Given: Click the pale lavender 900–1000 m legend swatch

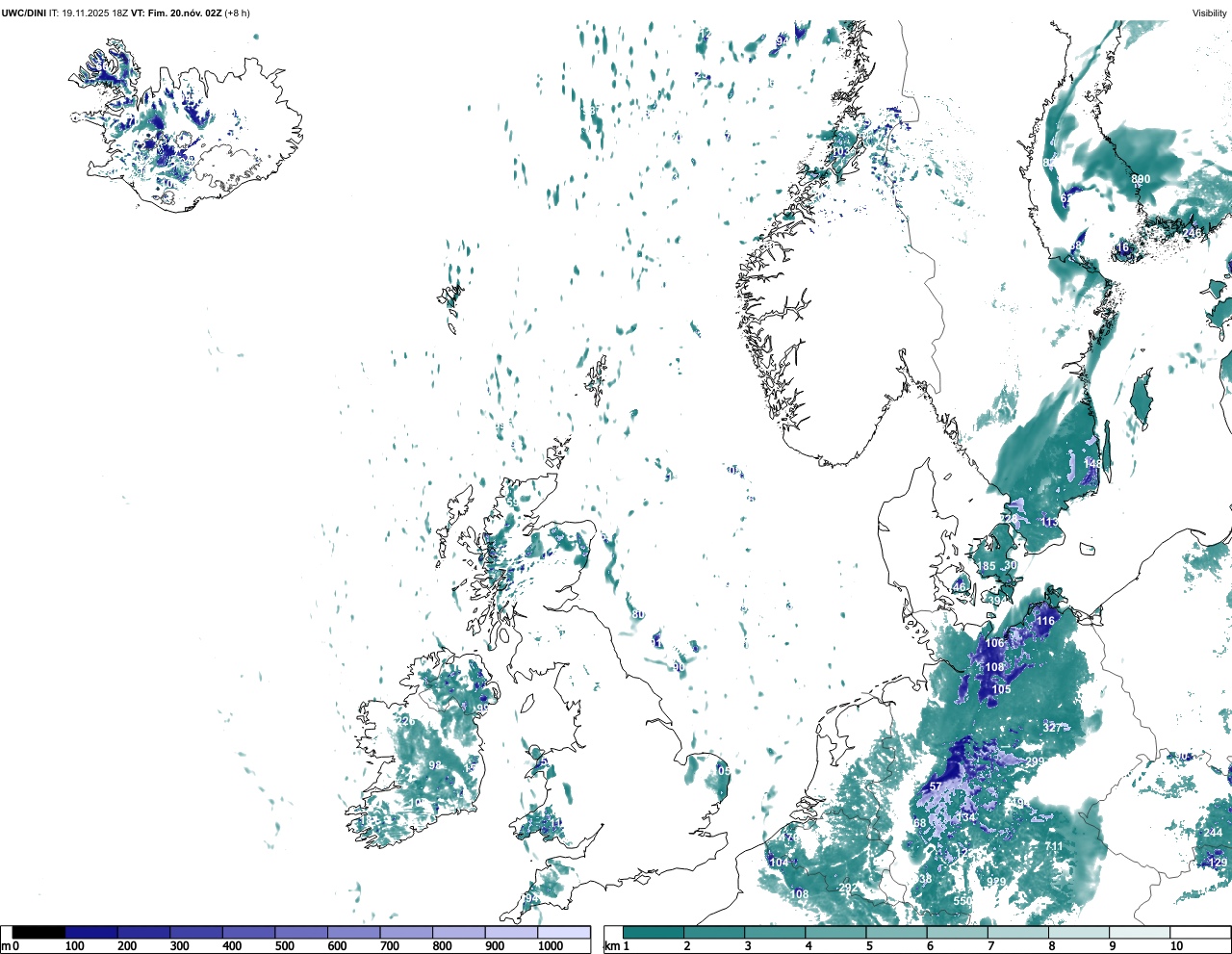Looking at the screenshot, I should (x=511, y=932).
